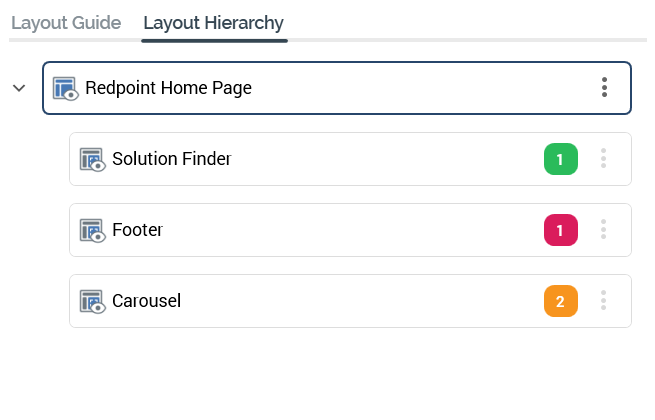655x420 pixels.
Task: Click the orange badge on Carousel
Action: (560, 301)
